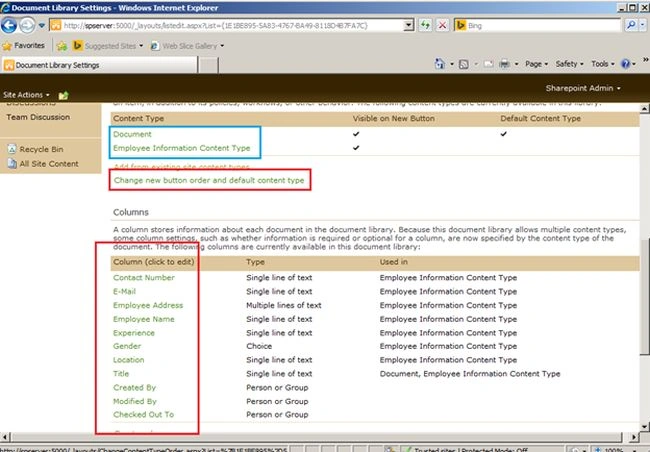Image resolution: width=650 pixels, height=452 pixels.
Task: Click the RSS Feeds icon
Action: click(x=464, y=64)
